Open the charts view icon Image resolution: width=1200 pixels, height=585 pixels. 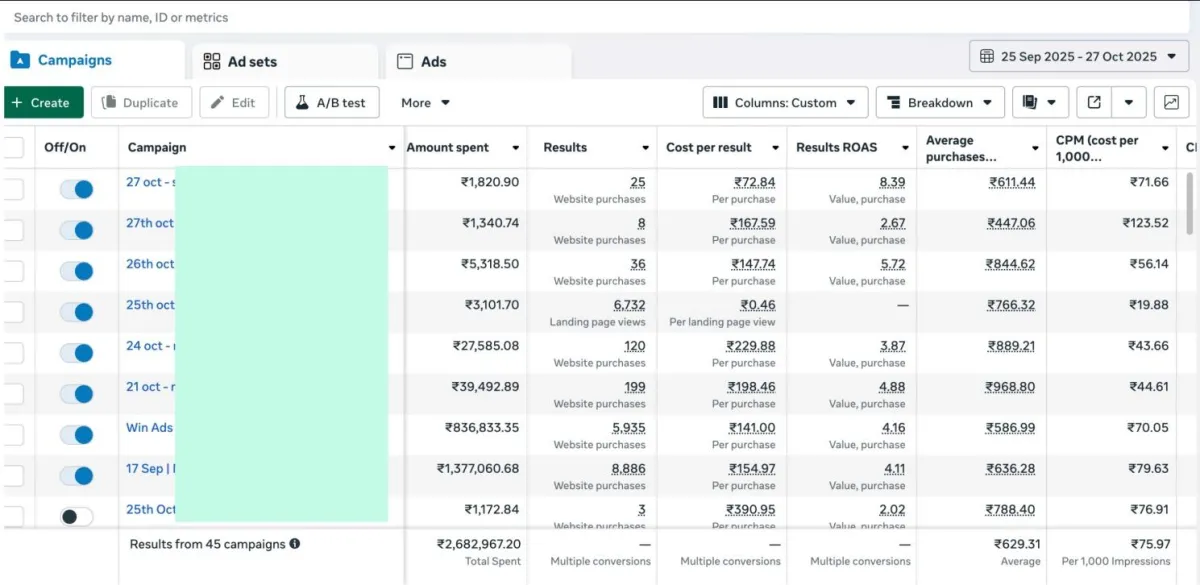[1171, 102]
